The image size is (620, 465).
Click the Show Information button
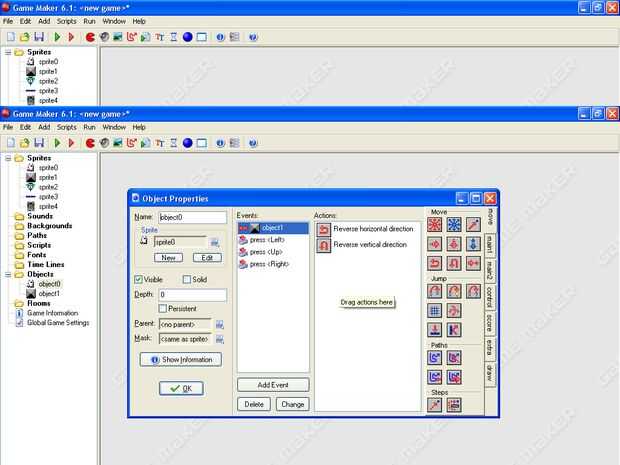181,359
